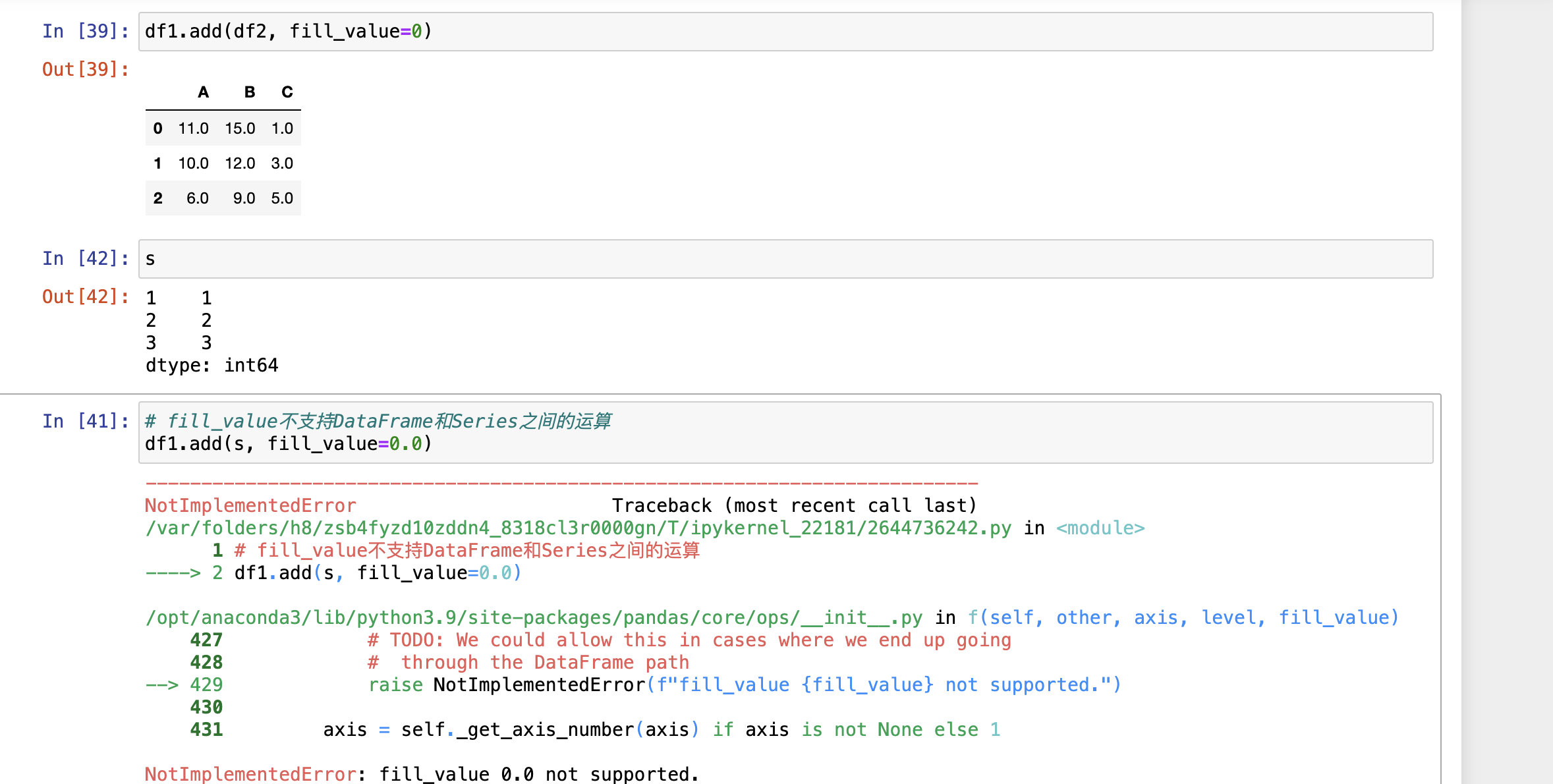
Task: Click the pandas/core/ops/__init__.py path
Action: point(534,617)
